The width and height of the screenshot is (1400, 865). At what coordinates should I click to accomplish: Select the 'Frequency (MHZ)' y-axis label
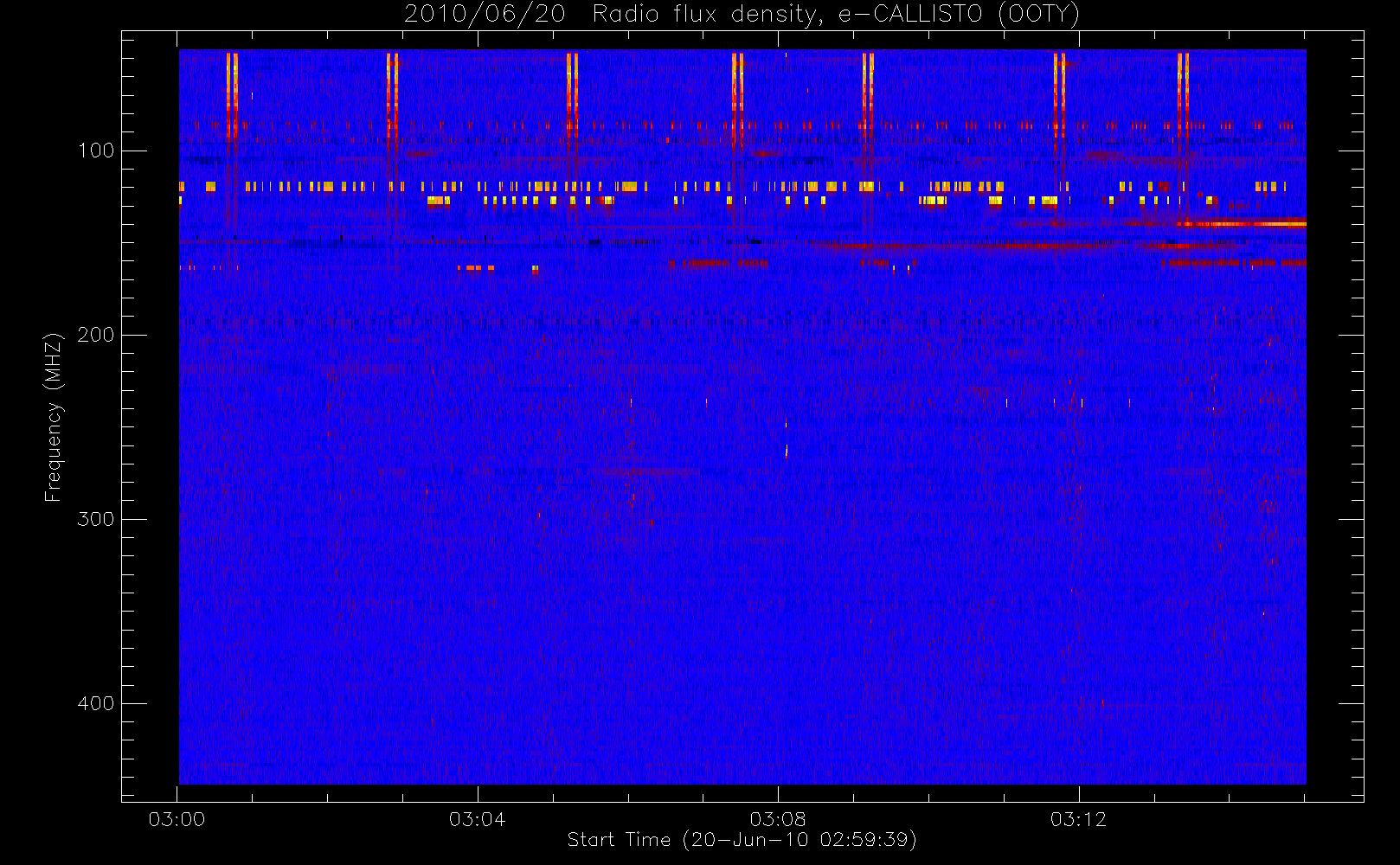pos(54,417)
